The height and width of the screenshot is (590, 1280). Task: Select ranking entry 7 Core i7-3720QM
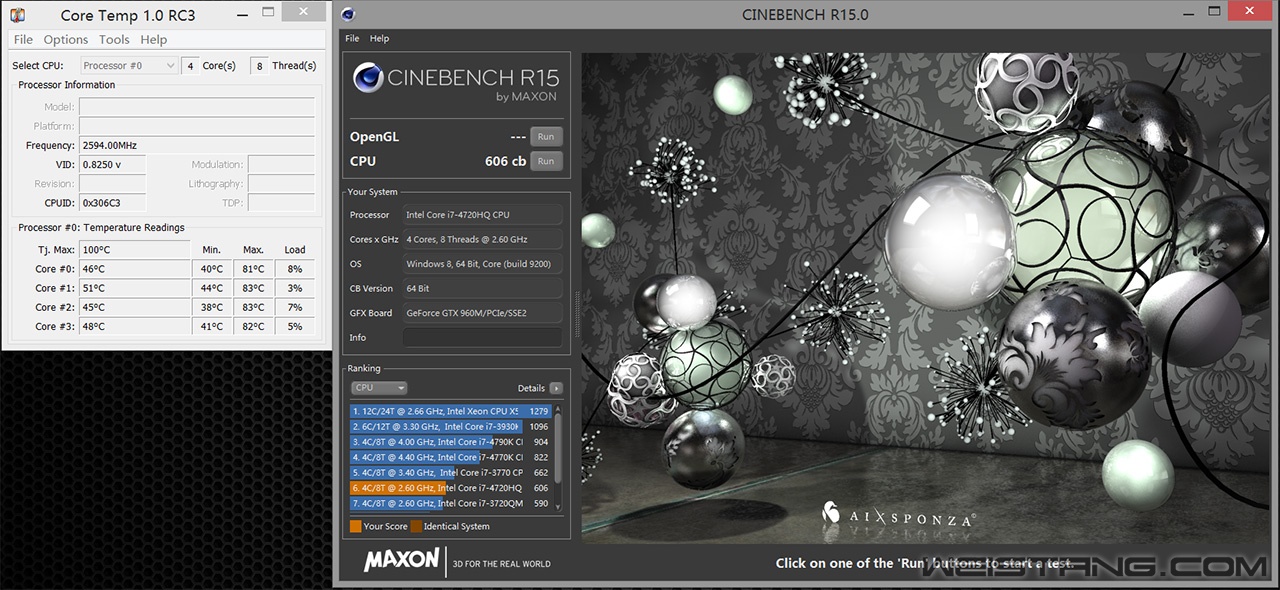451,504
